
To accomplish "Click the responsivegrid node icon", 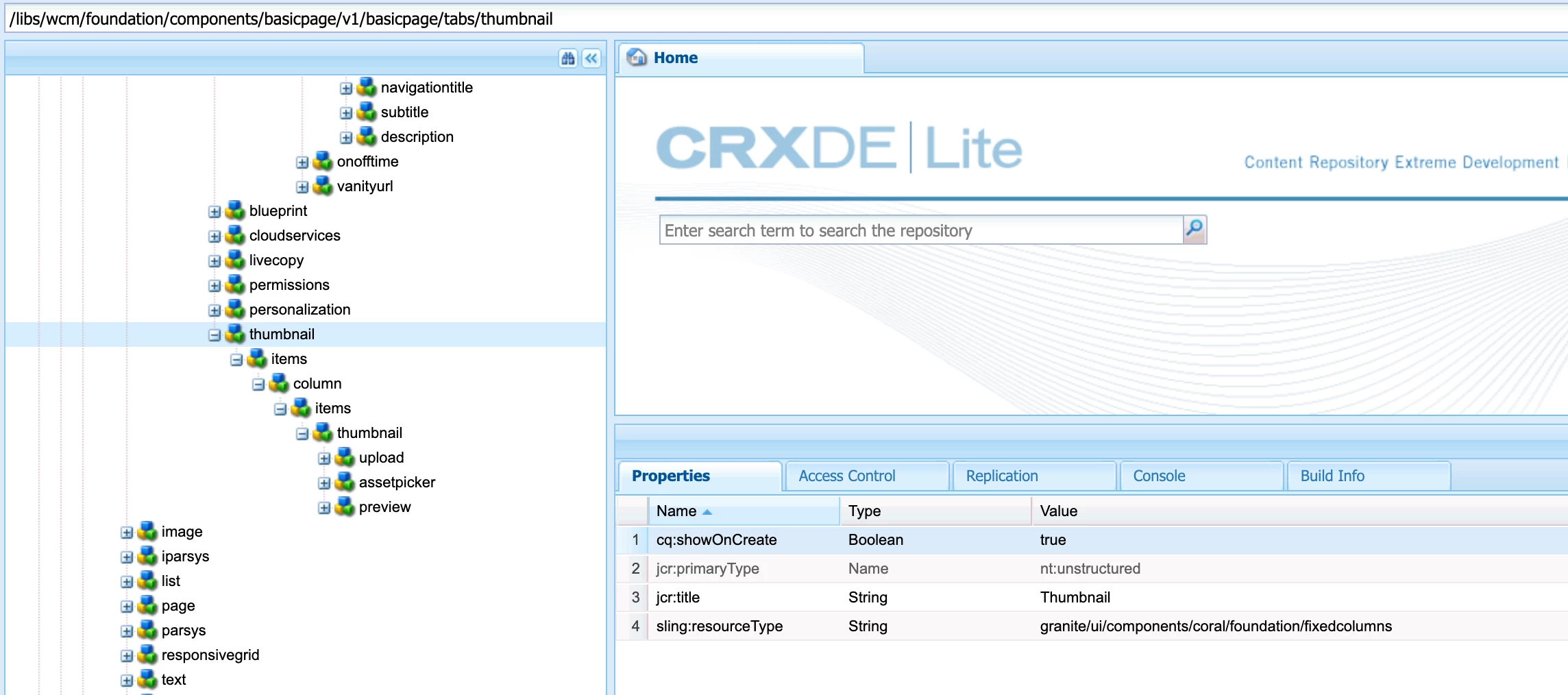I will click(148, 655).
